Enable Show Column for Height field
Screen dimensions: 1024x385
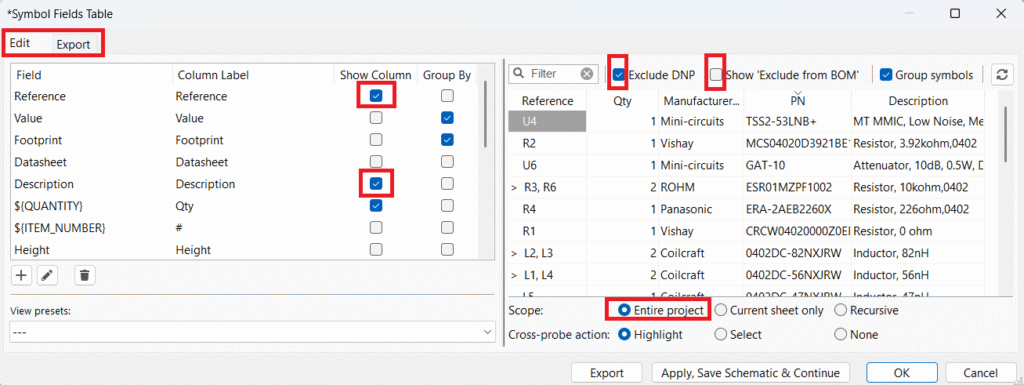pyautogui.click(x=376, y=250)
